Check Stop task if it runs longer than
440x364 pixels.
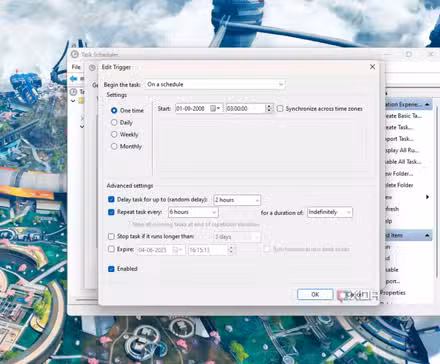click(x=111, y=236)
